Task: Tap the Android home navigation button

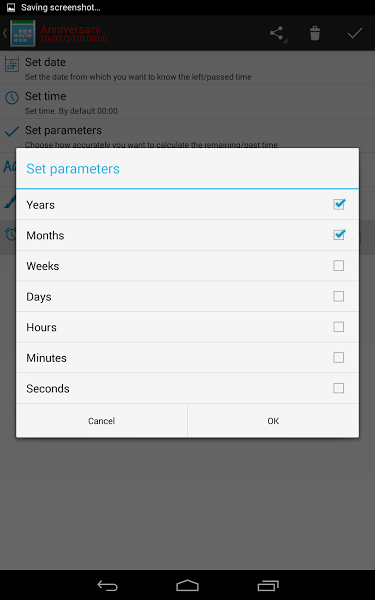Action: click(x=188, y=585)
